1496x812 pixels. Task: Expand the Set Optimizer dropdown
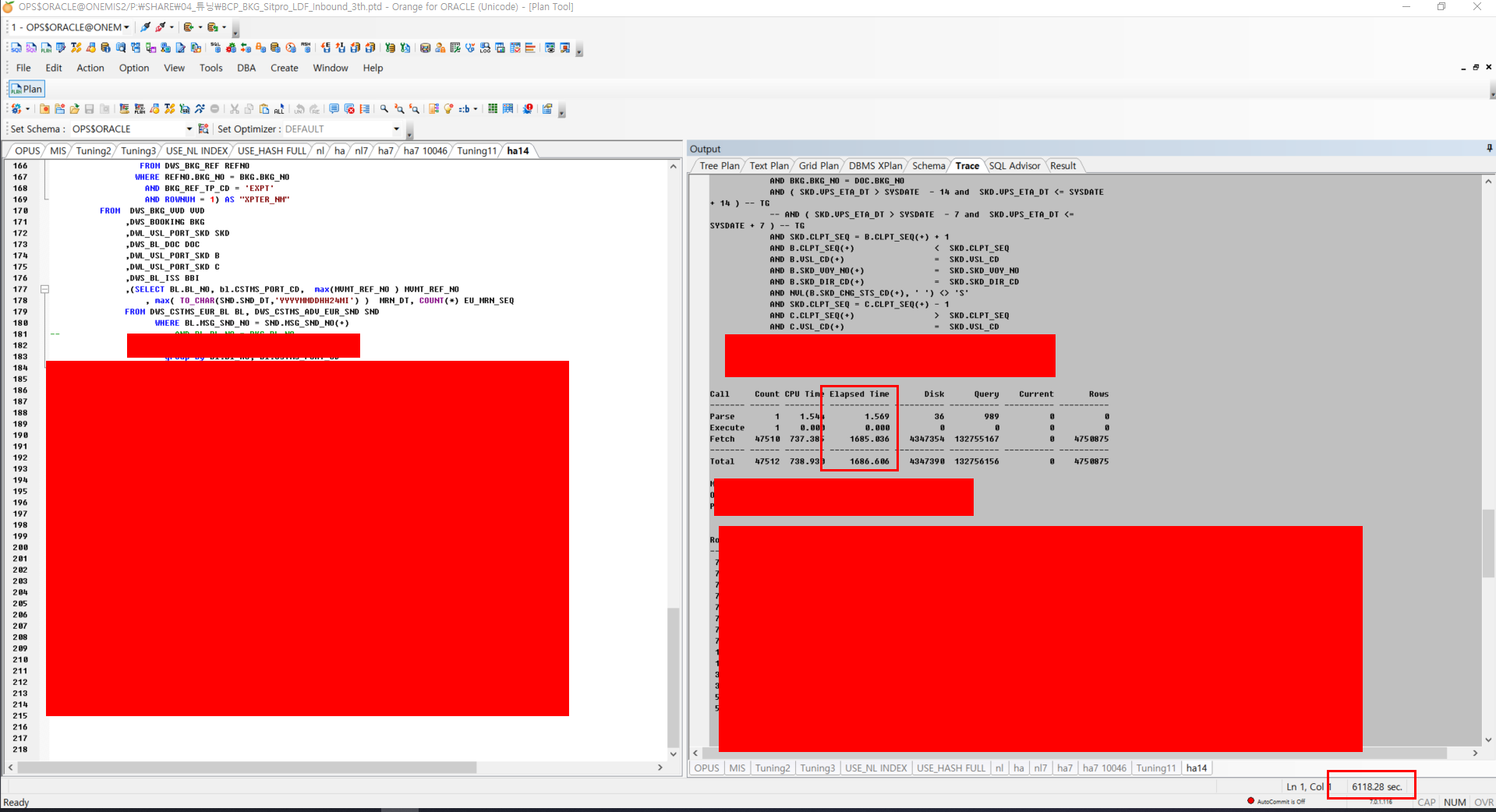coord(396,129)
